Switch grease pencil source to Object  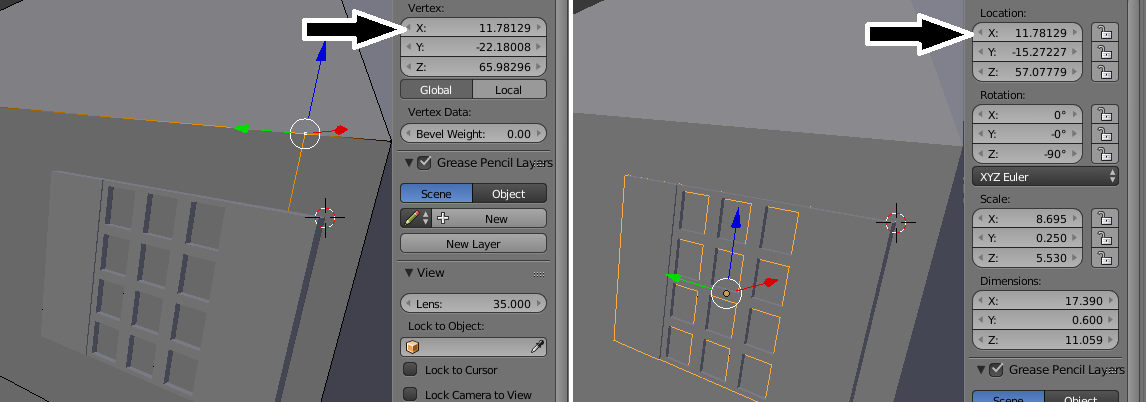[509, 194]
